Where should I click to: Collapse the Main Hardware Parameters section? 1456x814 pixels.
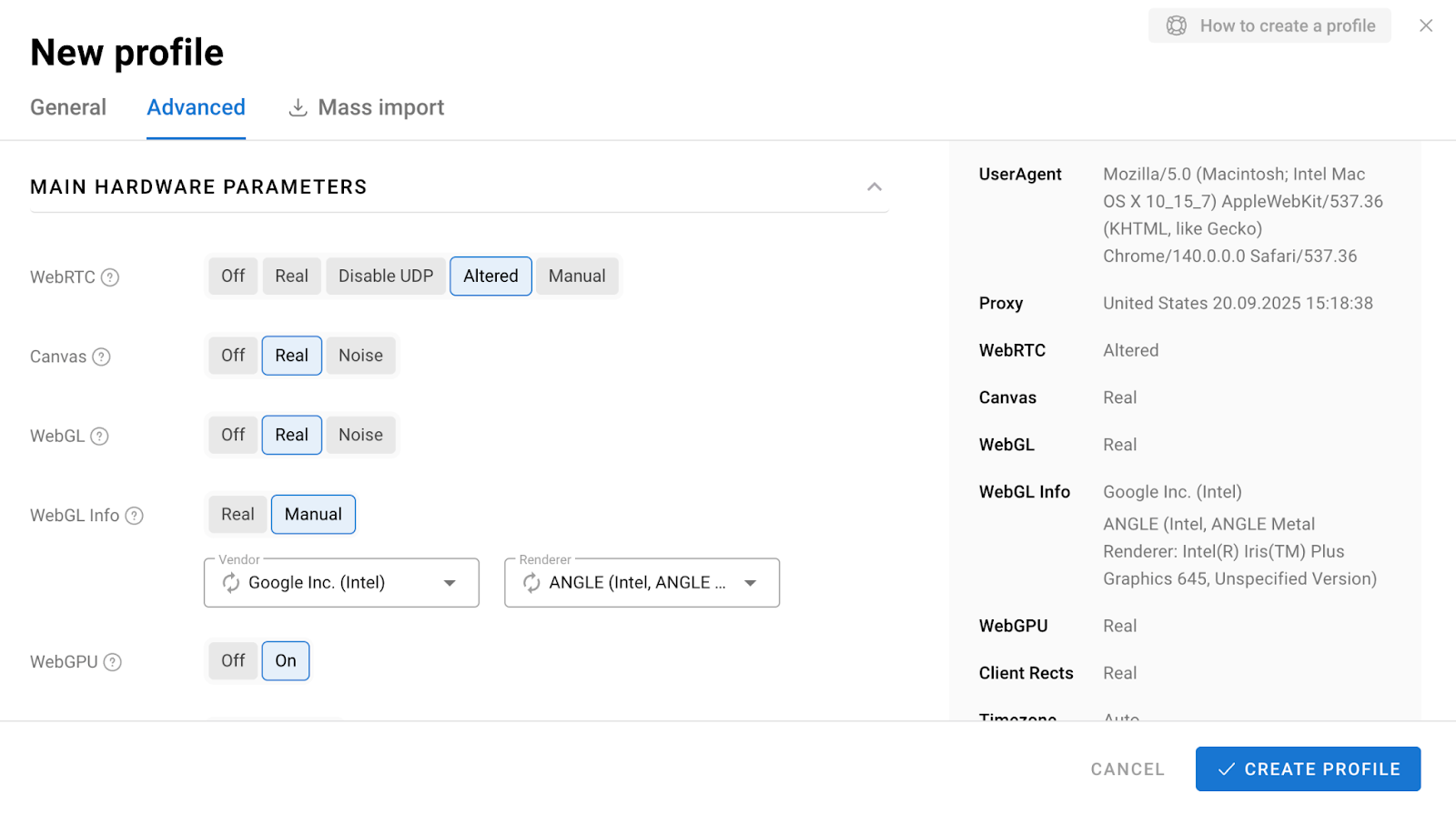pyautogui.click(x=874, y=186)
